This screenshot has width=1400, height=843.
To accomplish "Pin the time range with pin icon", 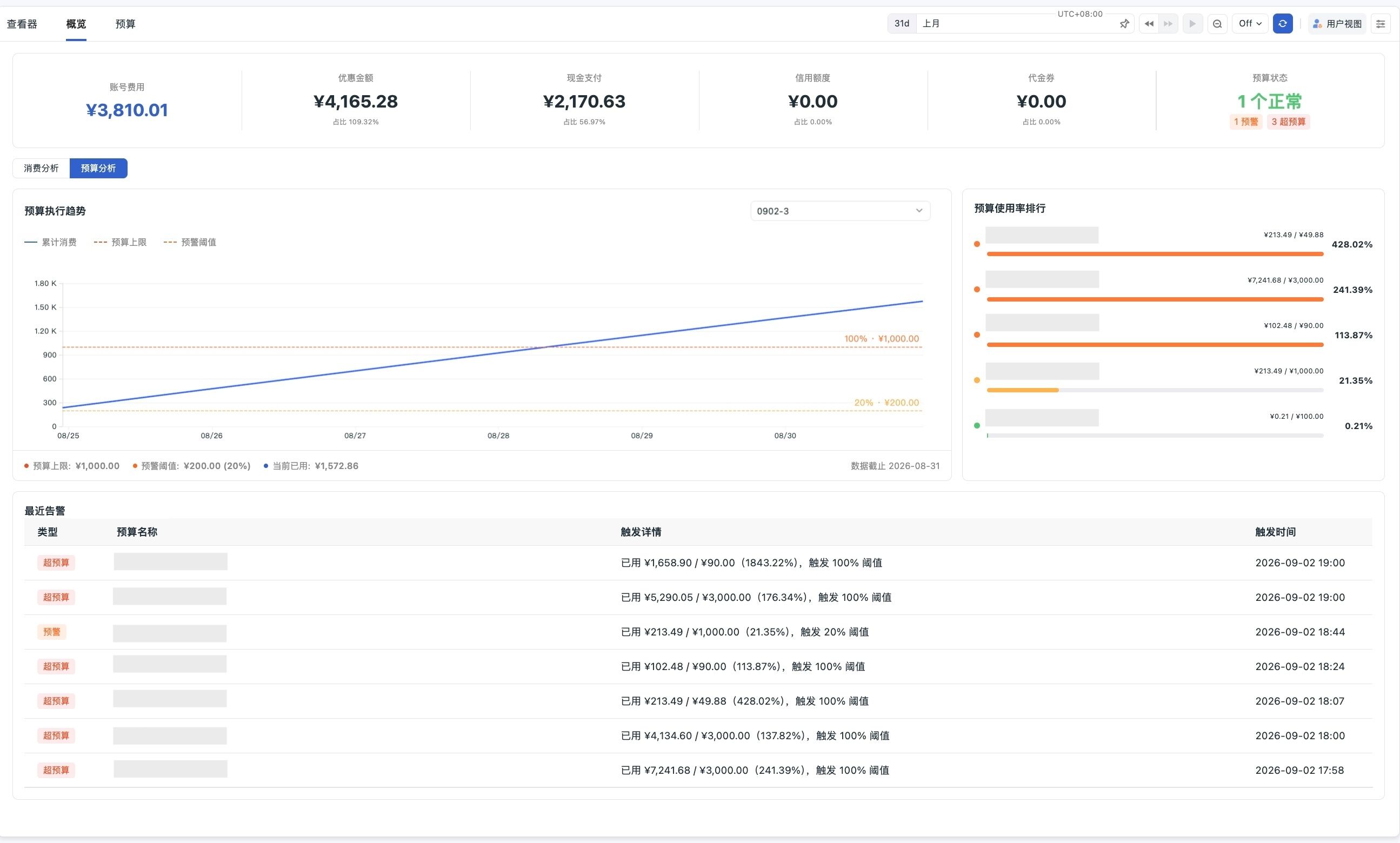I will 1124,24.
